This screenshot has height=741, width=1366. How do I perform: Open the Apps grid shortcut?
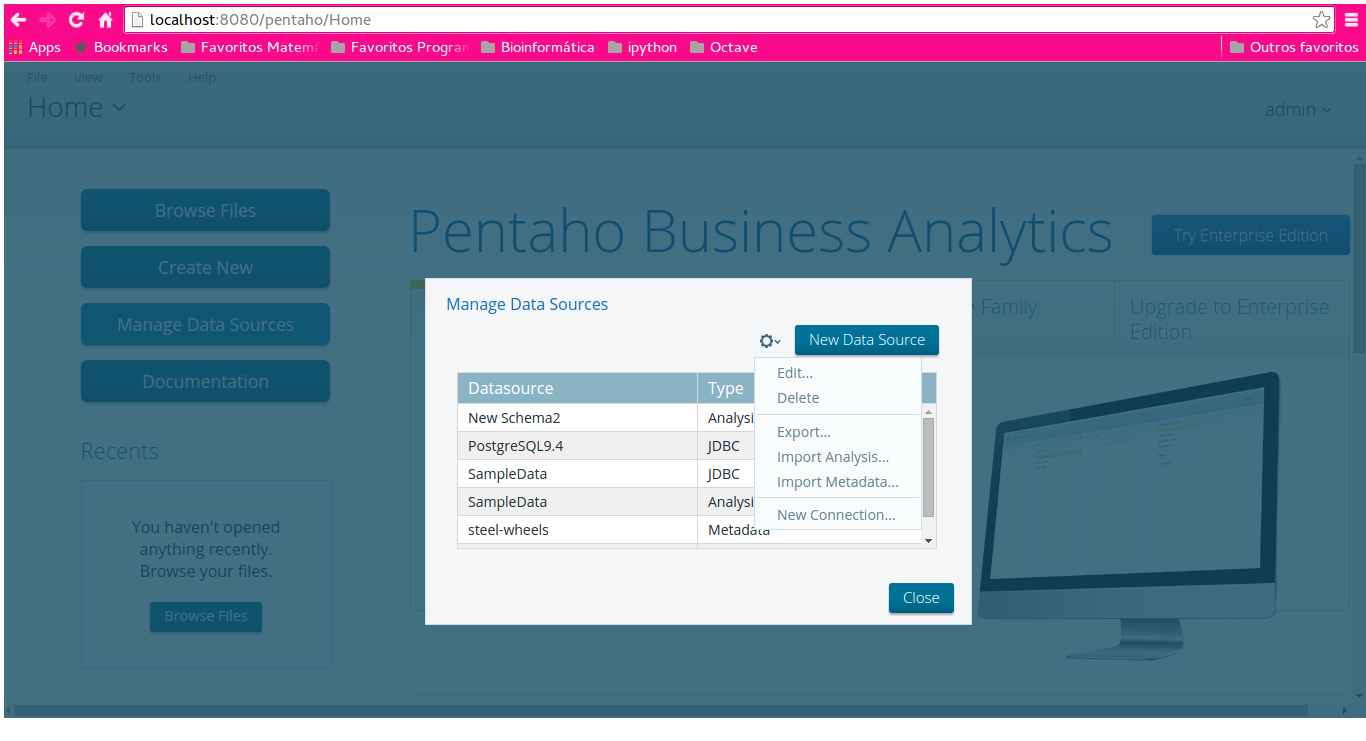click(x=35, y=47)
